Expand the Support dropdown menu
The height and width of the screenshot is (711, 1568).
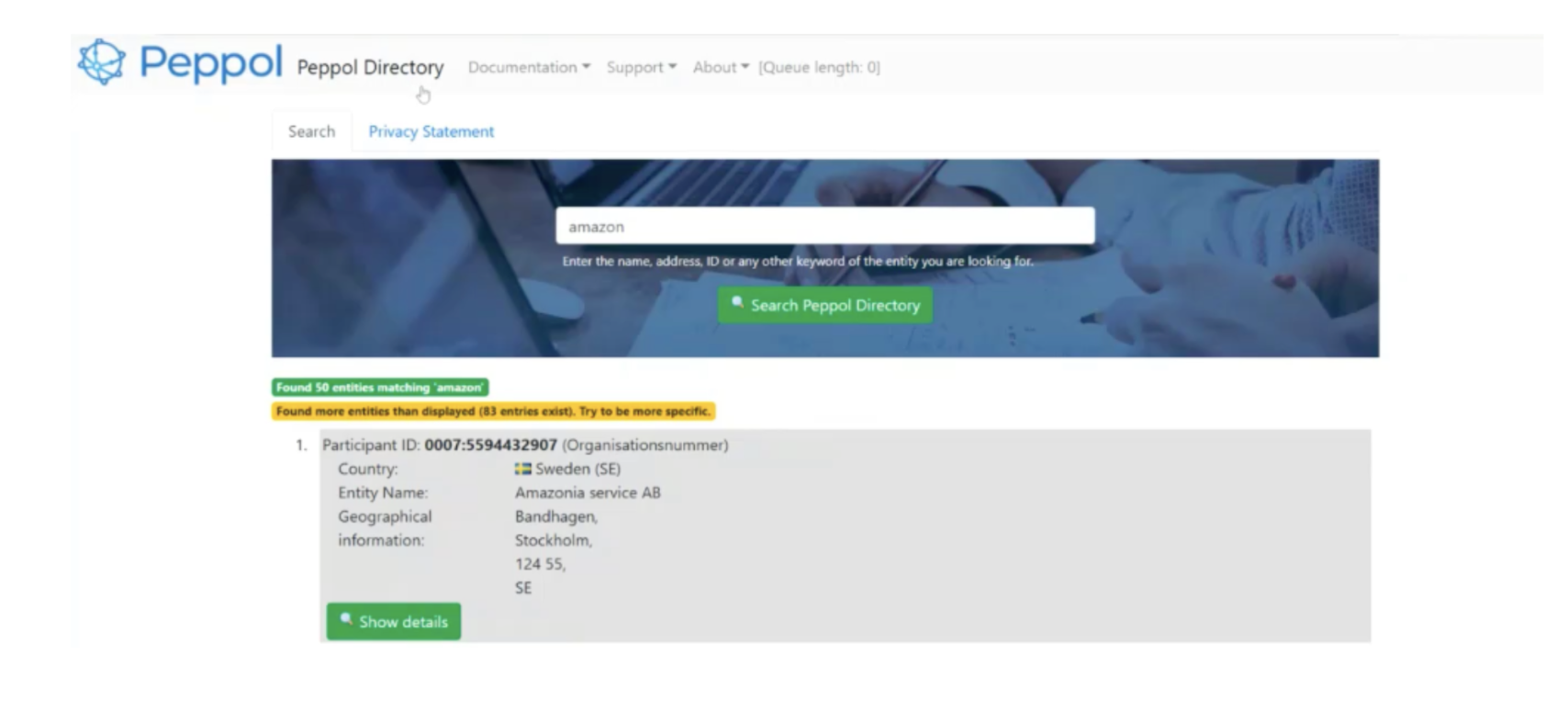[641, 67]
